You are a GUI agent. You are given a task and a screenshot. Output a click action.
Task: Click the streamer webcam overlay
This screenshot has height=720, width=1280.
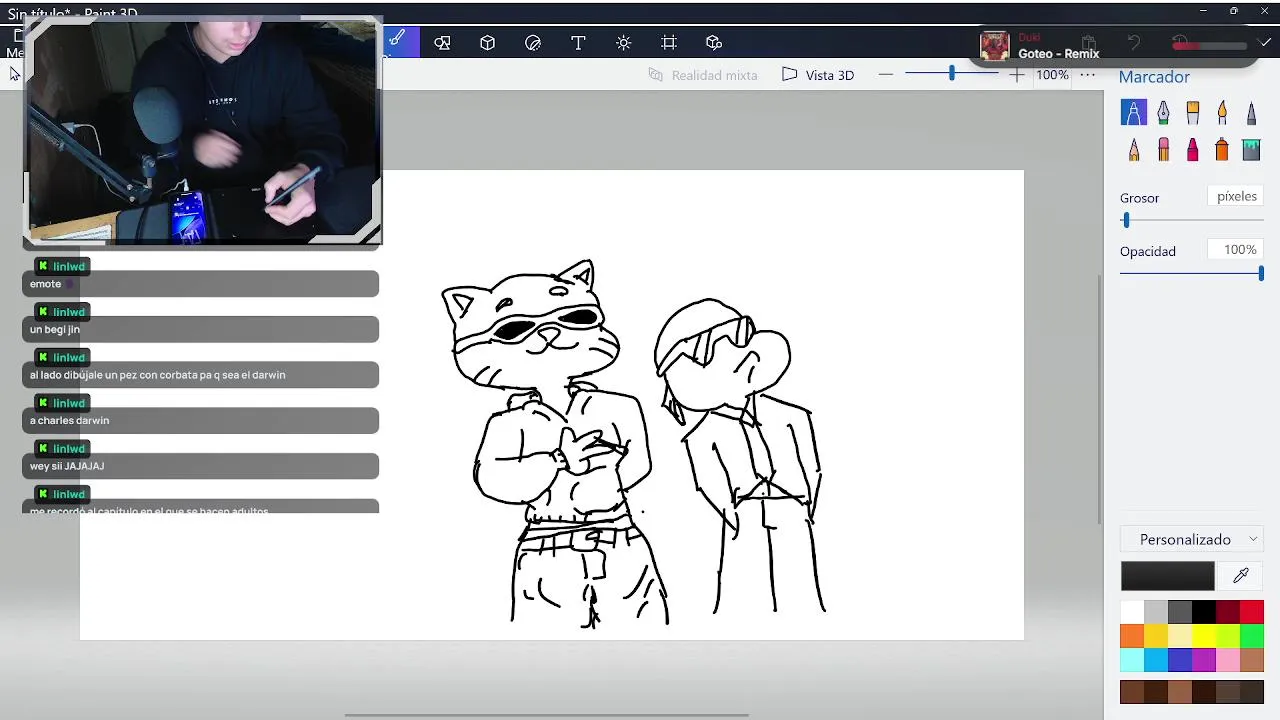point(202,130)
